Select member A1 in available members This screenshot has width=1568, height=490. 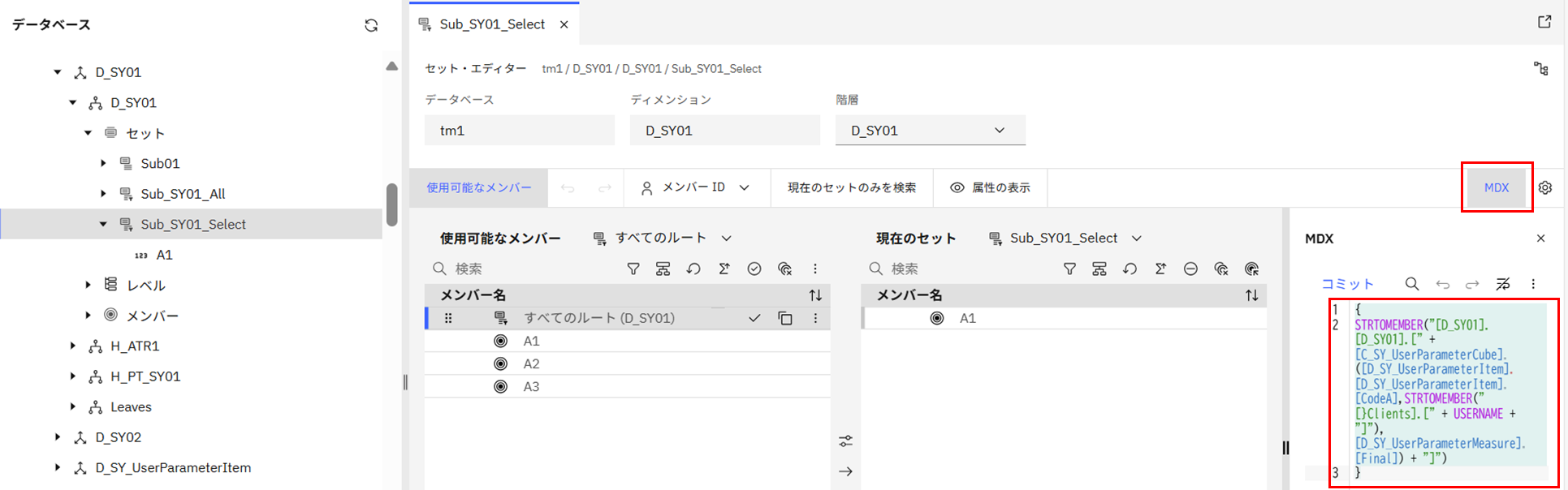[627, 341]
